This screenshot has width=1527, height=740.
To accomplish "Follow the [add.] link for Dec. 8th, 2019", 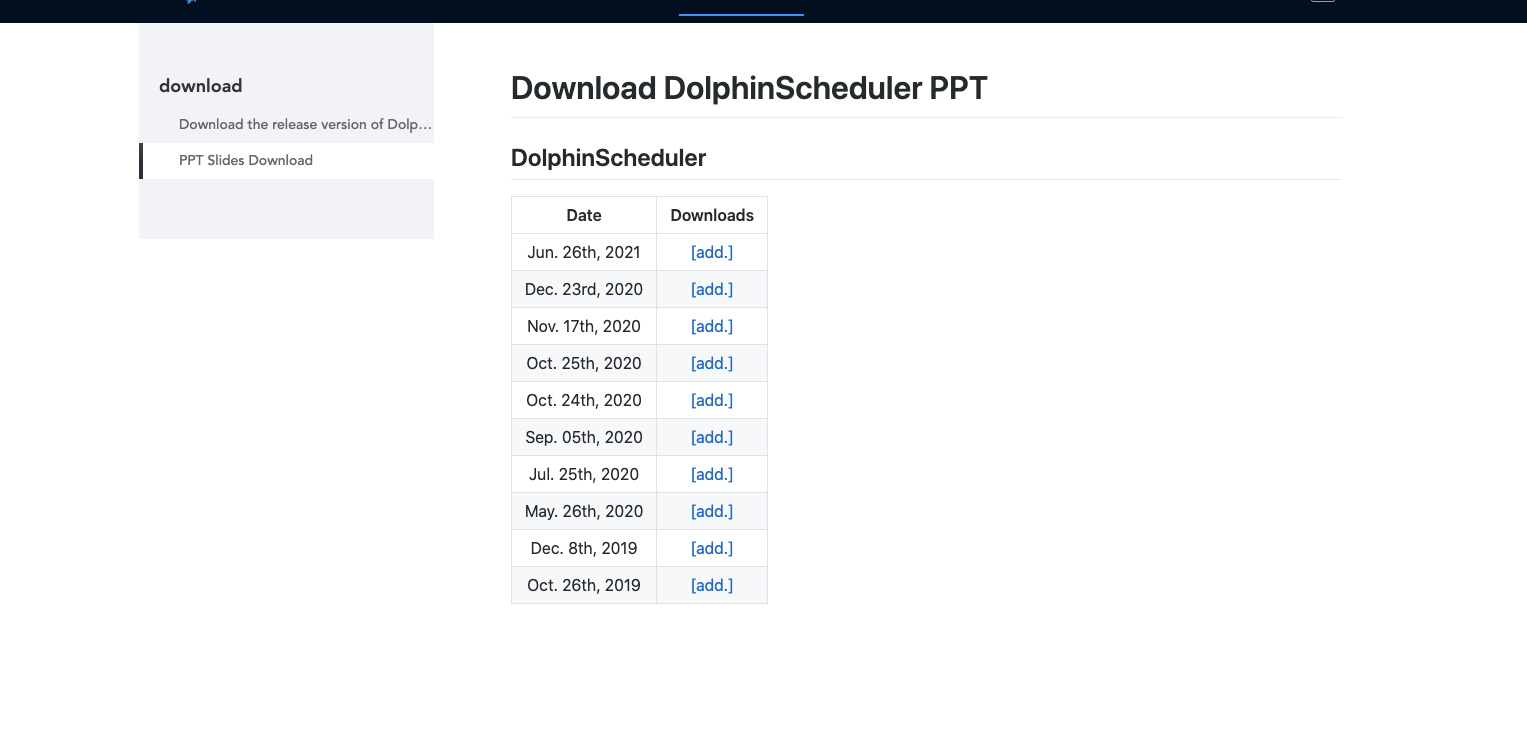I will click(712, 548).
